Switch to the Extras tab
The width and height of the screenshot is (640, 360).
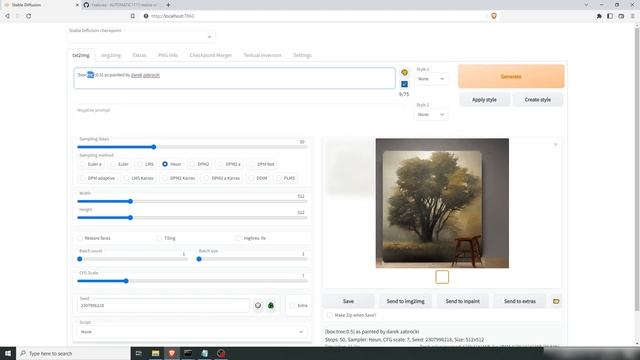pos(139,55)
